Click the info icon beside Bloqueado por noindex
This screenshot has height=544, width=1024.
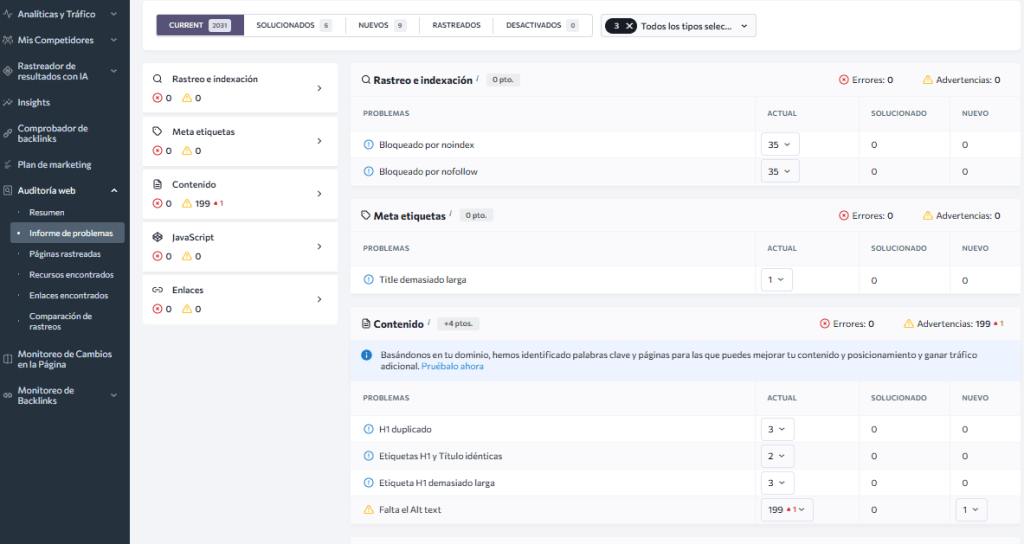pos(368,145)
